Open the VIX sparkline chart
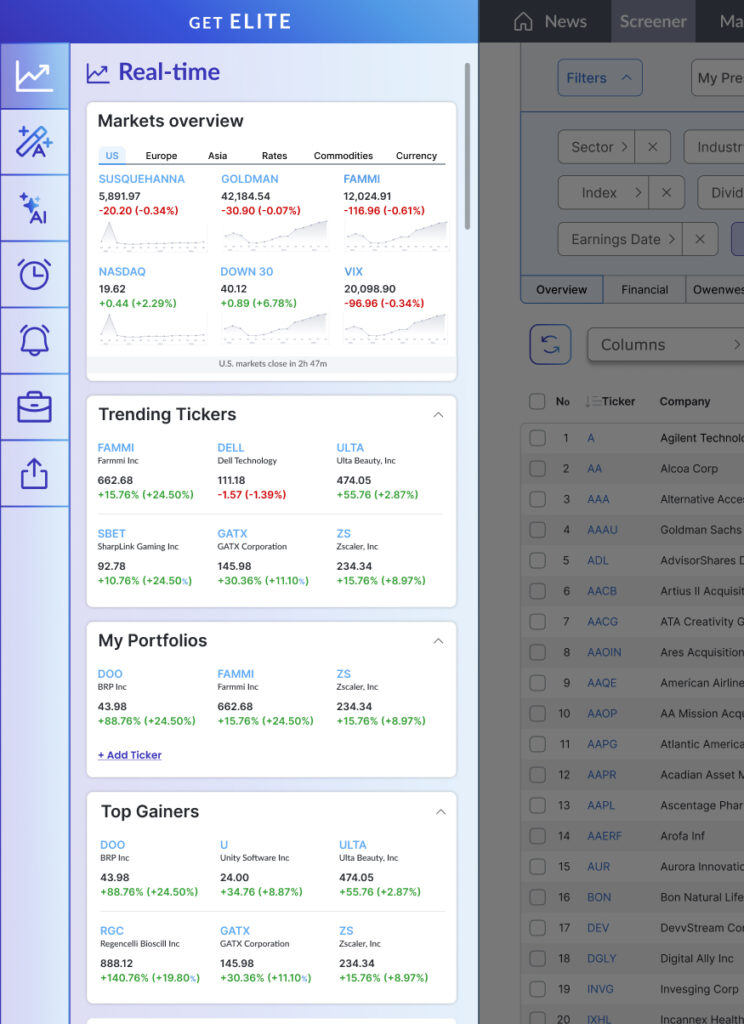 (396, 328)
